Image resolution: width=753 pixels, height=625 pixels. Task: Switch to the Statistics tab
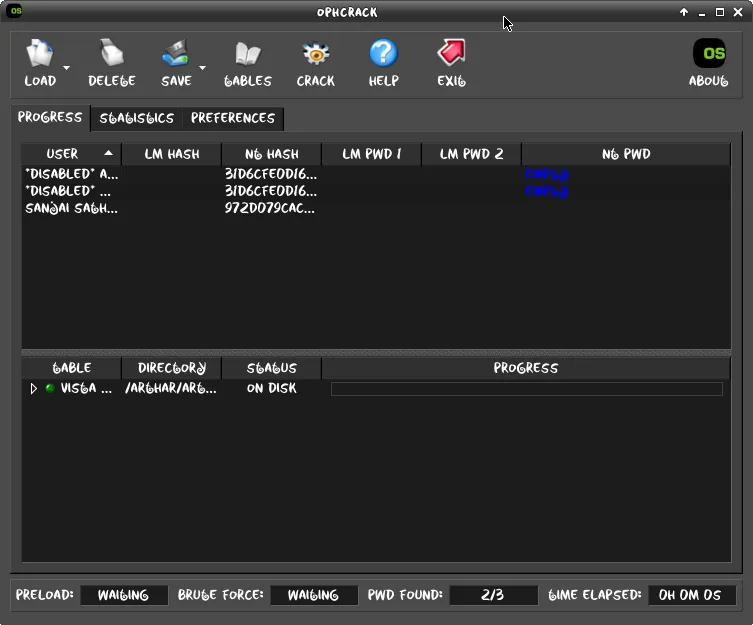136,118
